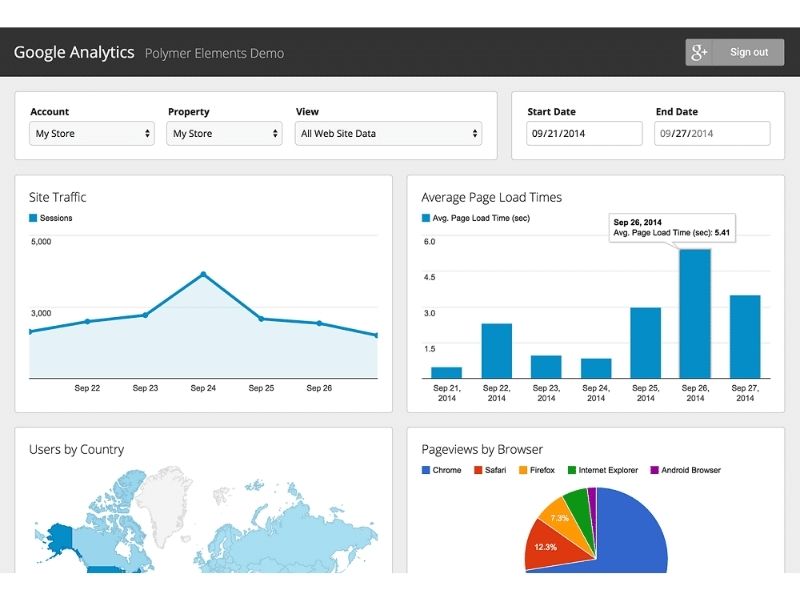Click the Sep 22 data point on traffic line

(x=87, y=321)
